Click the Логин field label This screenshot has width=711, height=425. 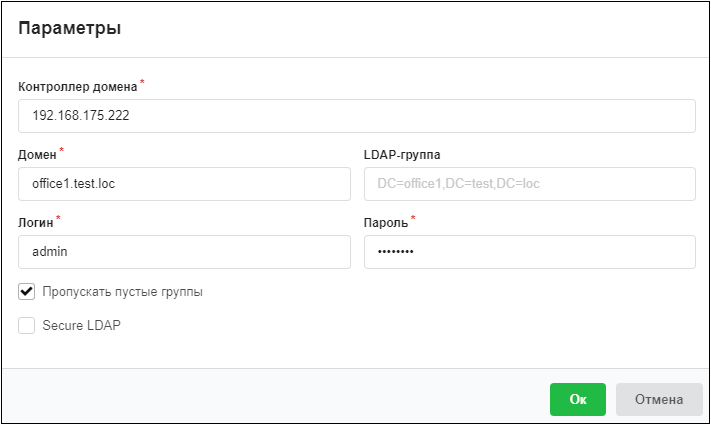click(x=35, y=223)
